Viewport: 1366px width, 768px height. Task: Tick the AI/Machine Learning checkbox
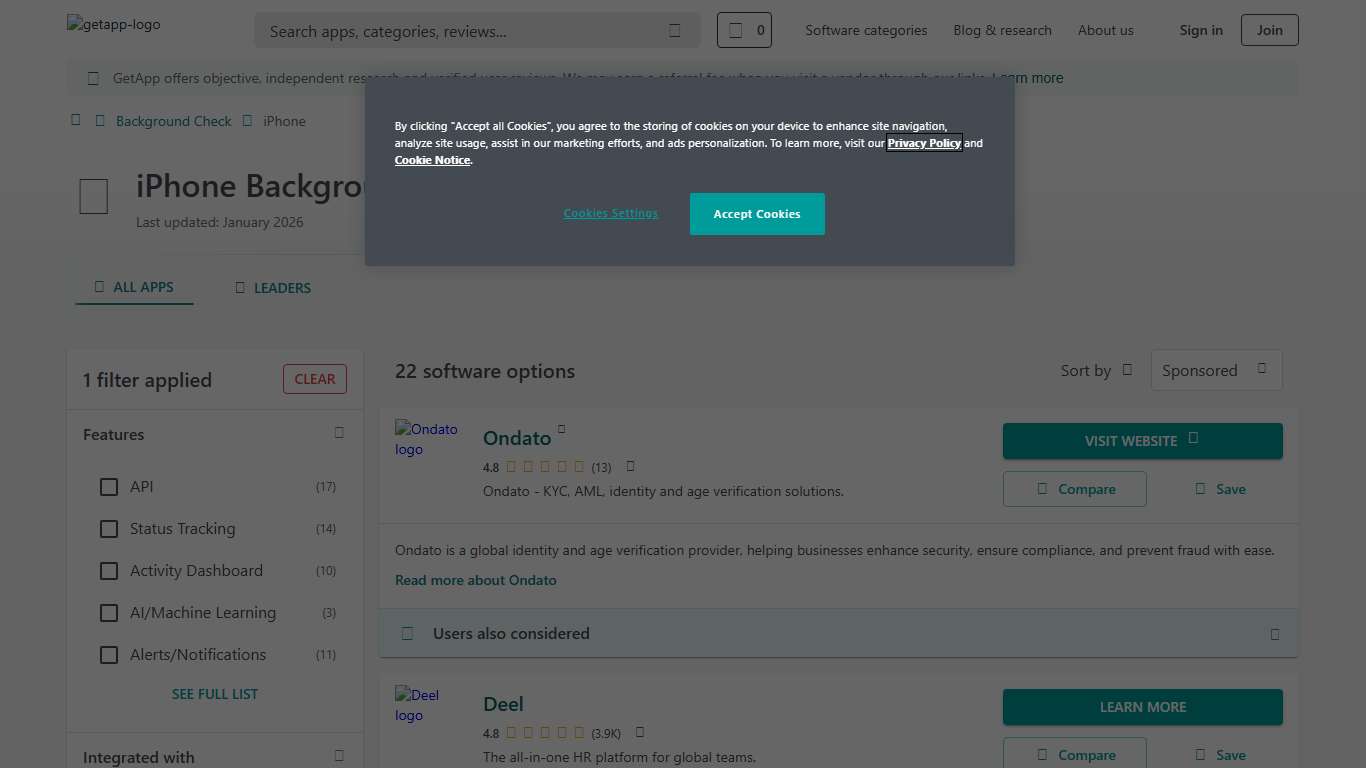coord(109,613)
